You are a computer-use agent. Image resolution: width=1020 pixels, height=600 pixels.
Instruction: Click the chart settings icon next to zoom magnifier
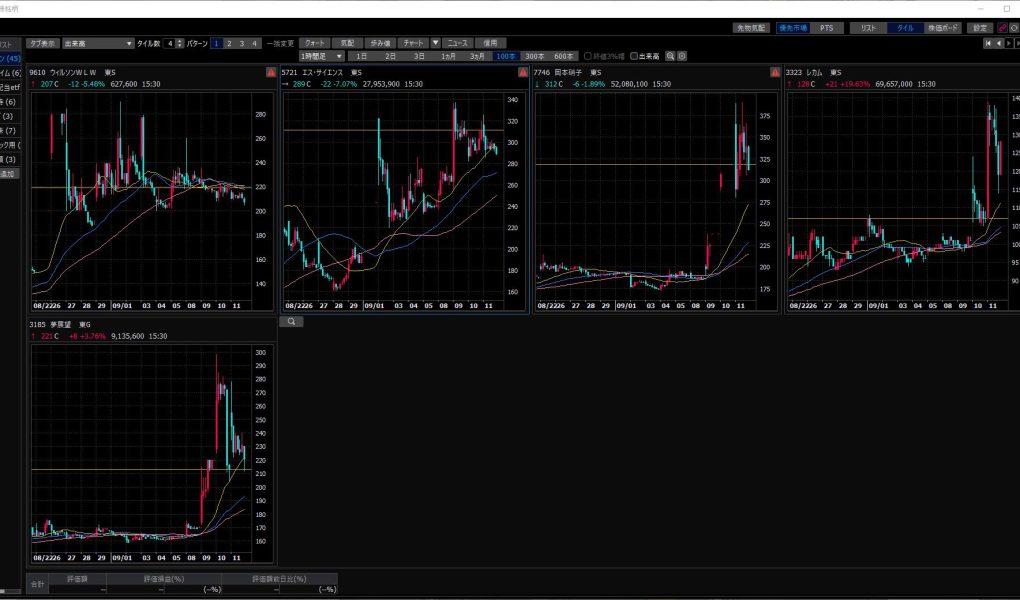click(682, 56)
